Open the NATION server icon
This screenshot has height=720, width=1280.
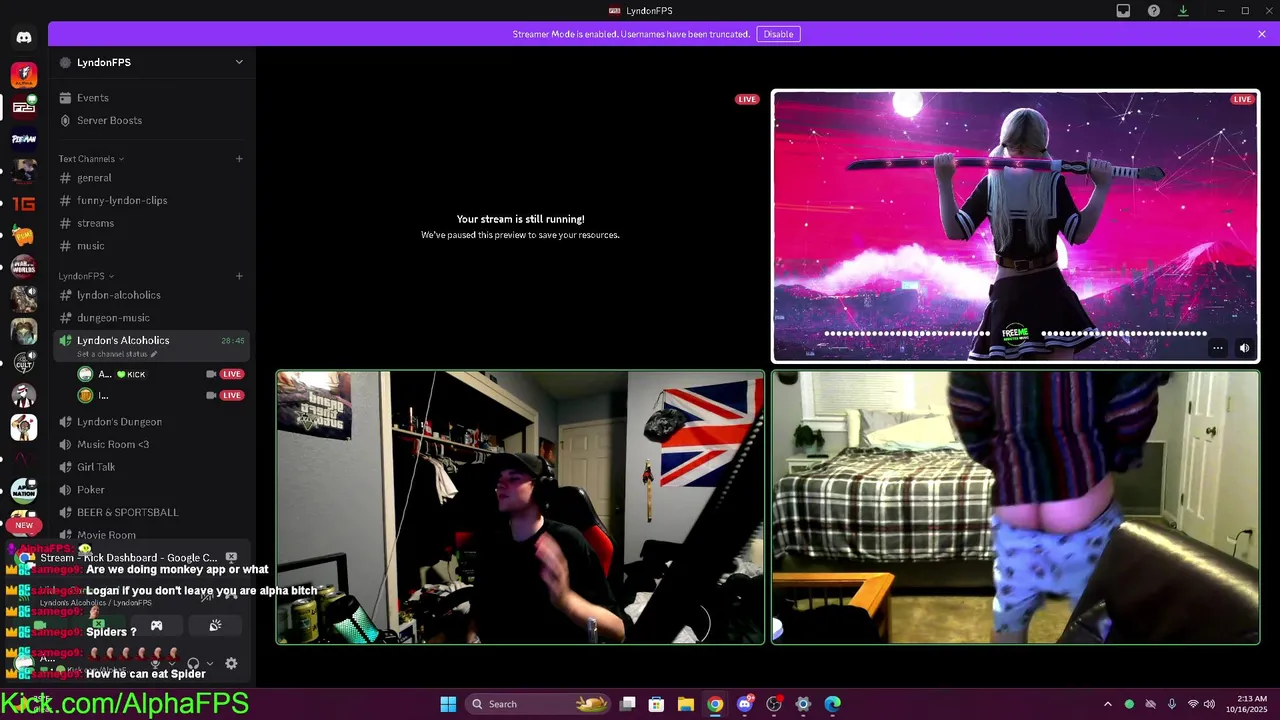(24, 491)
